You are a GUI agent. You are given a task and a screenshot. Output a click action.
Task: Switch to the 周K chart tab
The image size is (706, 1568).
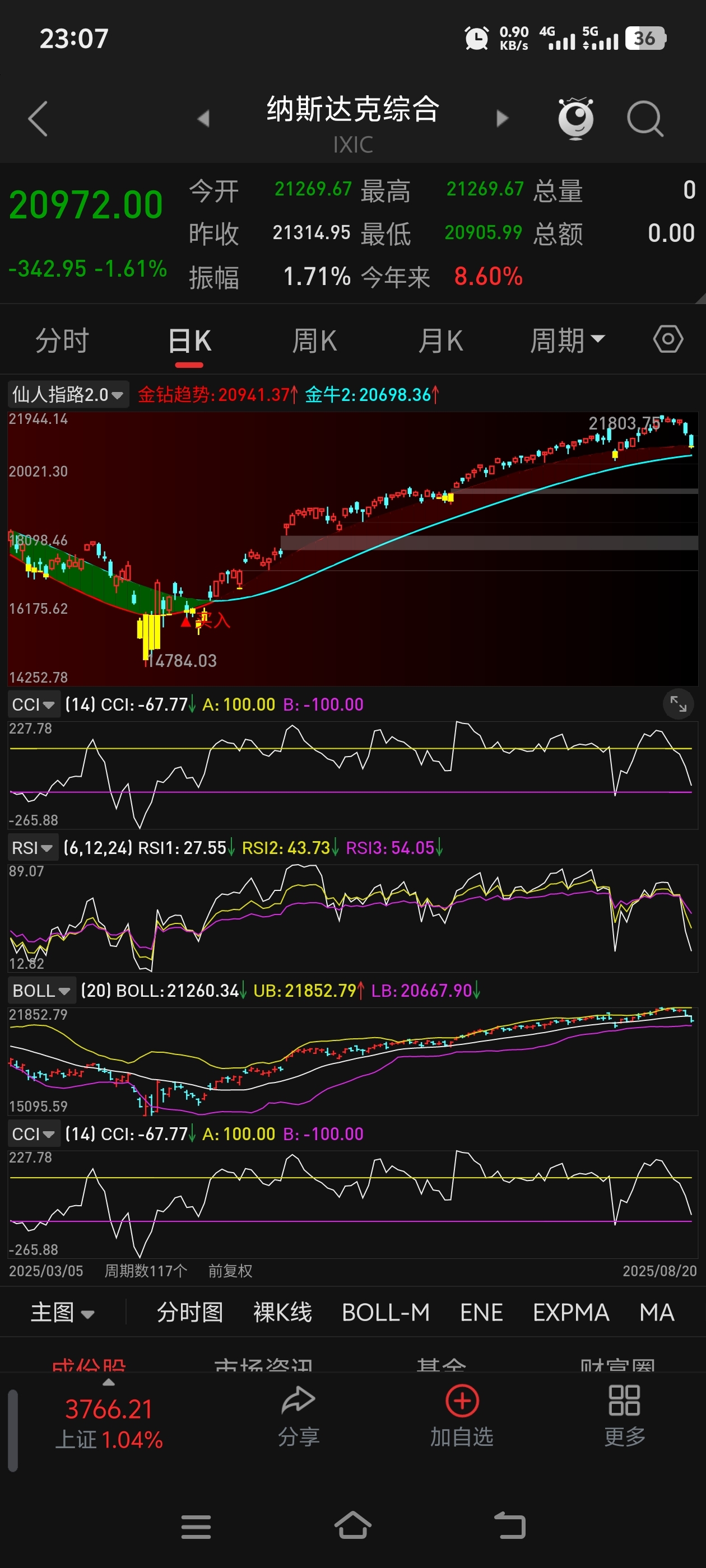[x=314, y=340]
